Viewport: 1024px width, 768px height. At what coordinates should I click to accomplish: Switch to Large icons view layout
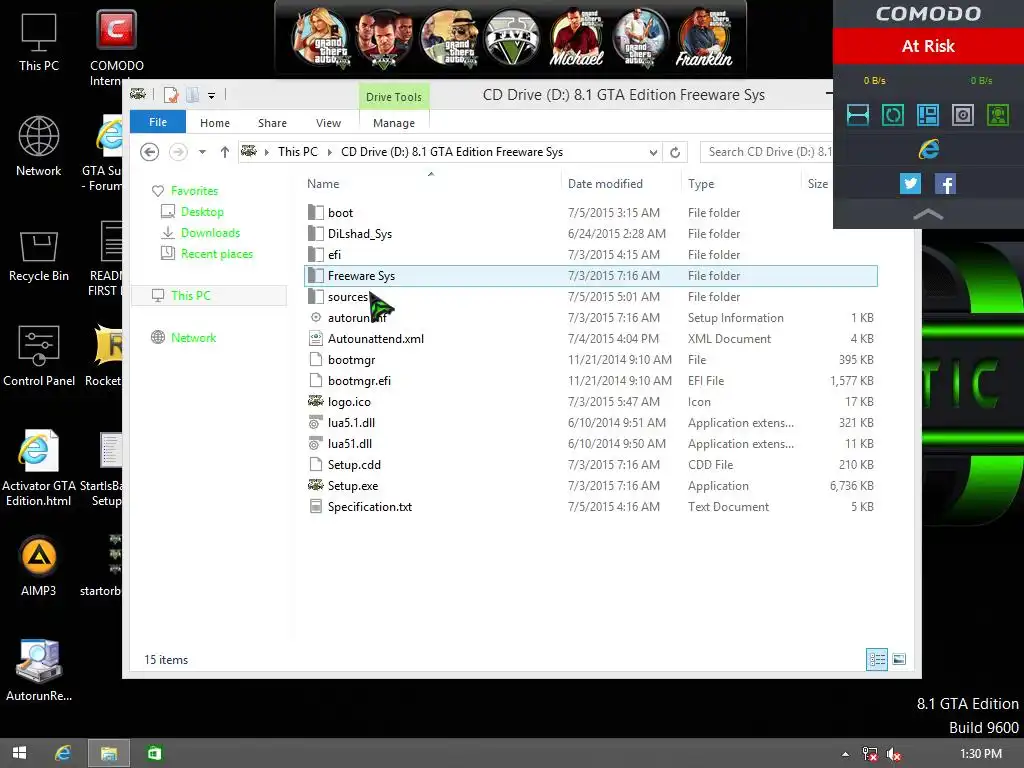click(899, 660)
